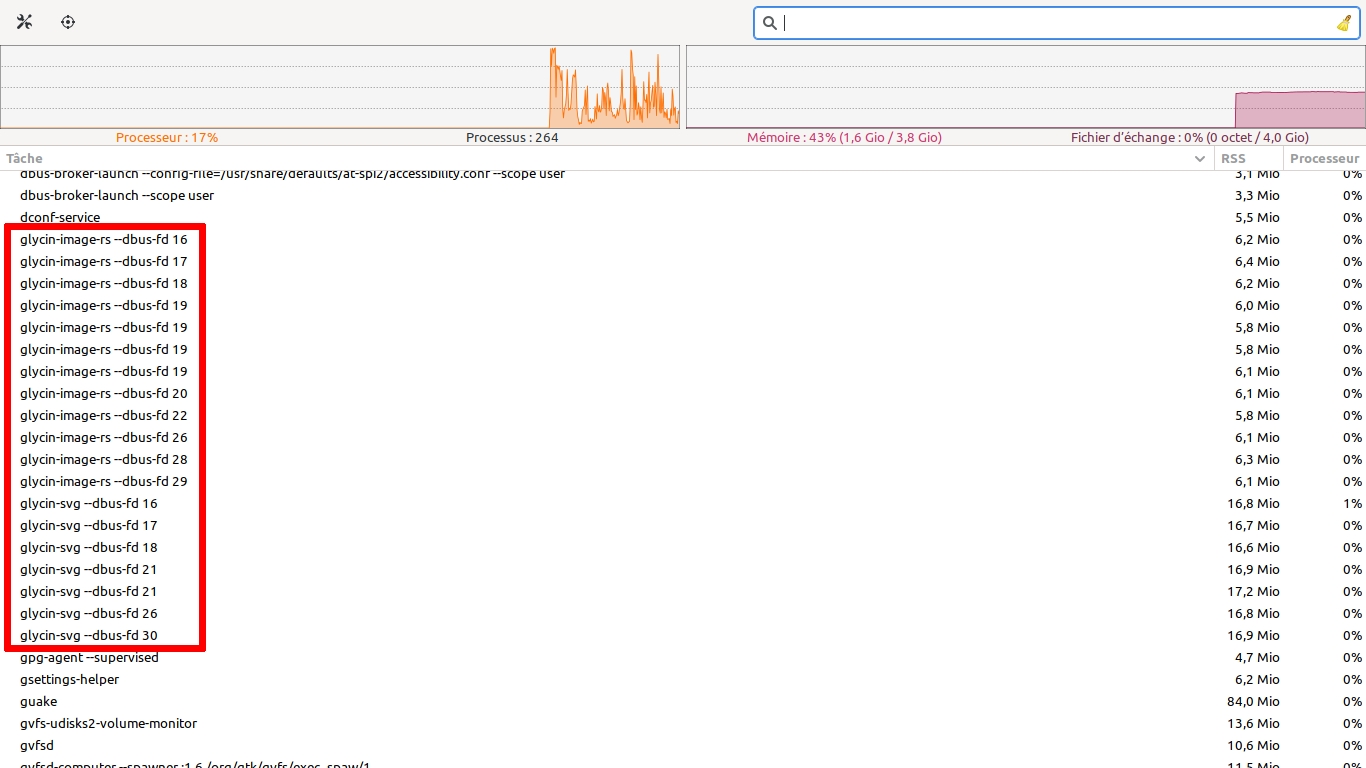This screenshot has height=768, width=1366.
Task: Toggle the sort arrow in Tâche header
Action: click(1200, 159)
